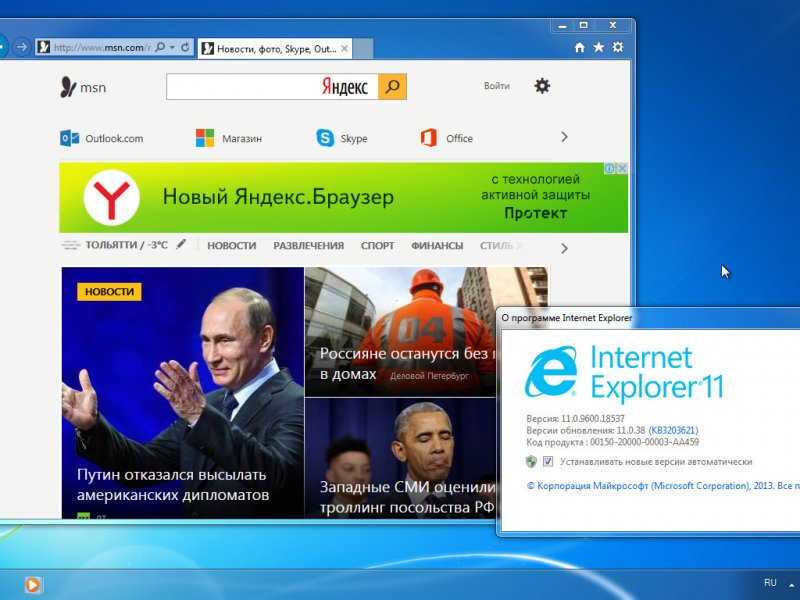Open the 'Магазин' store shortcut
The image size is (800, 600).
point(229,138)
